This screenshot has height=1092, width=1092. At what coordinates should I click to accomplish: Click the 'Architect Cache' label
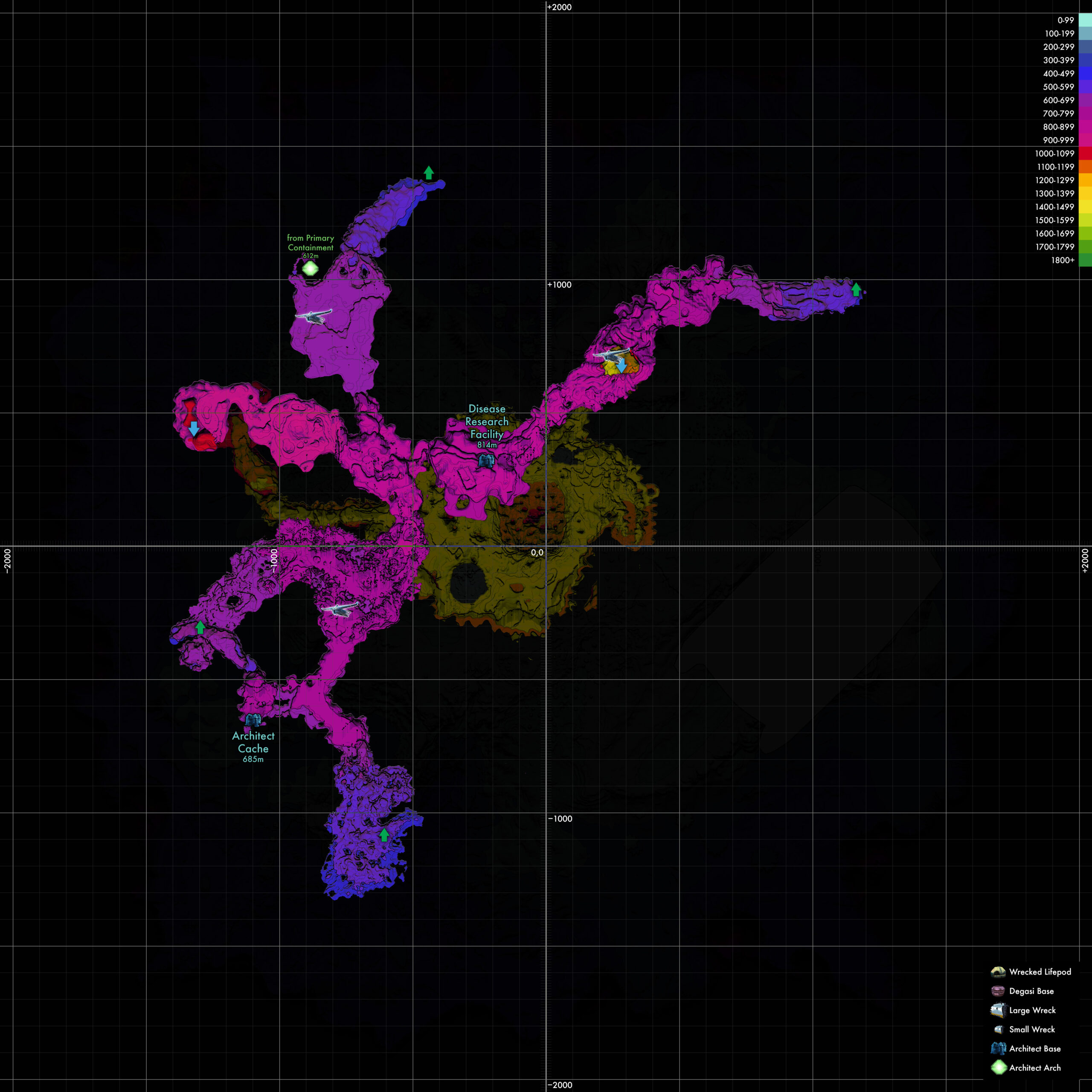click(x=253, y=741)
